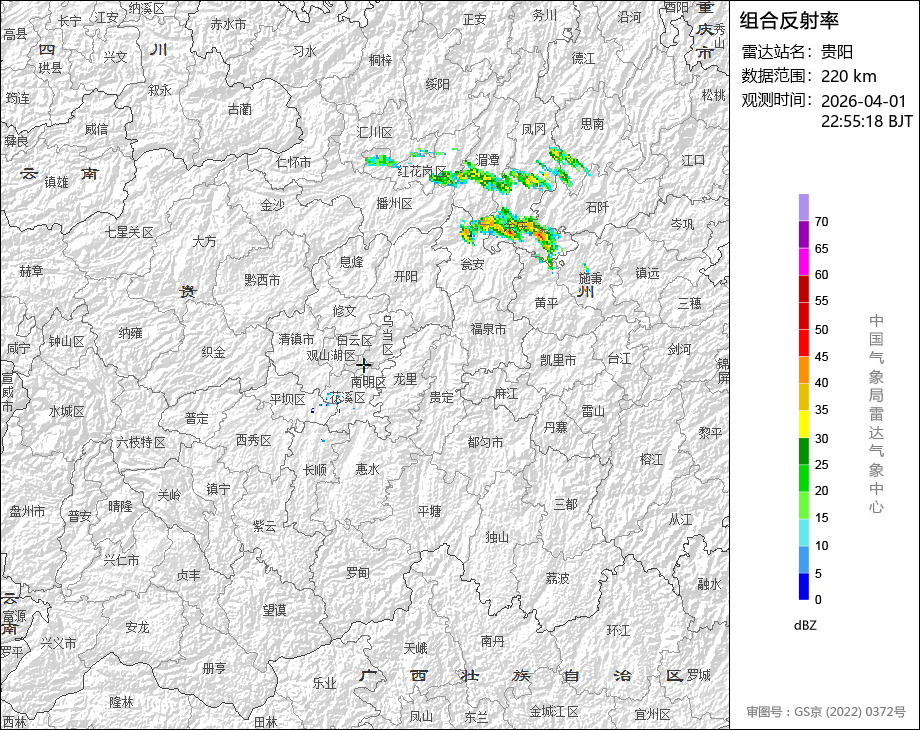920x730 pixels.
Task: Click the dBZ unit label below legend
Action: click(x=805, y=625)
